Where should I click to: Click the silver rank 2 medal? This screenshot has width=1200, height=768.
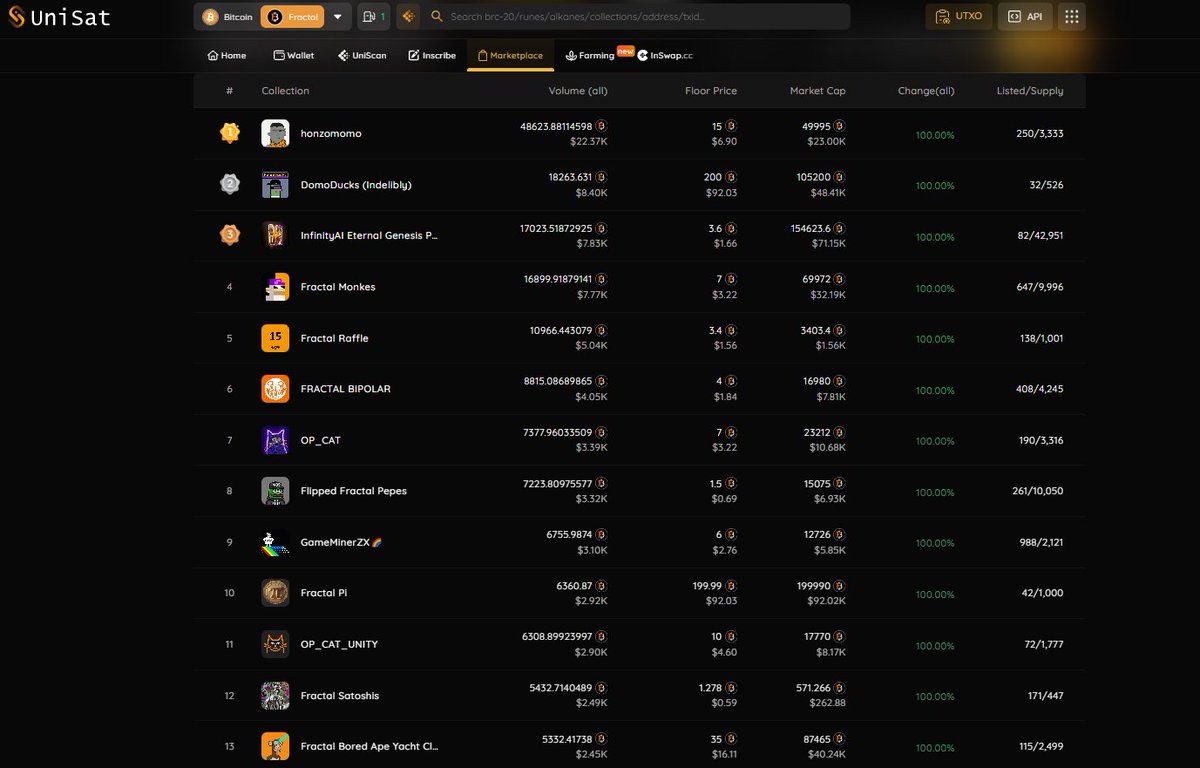[x=230, y=184]
